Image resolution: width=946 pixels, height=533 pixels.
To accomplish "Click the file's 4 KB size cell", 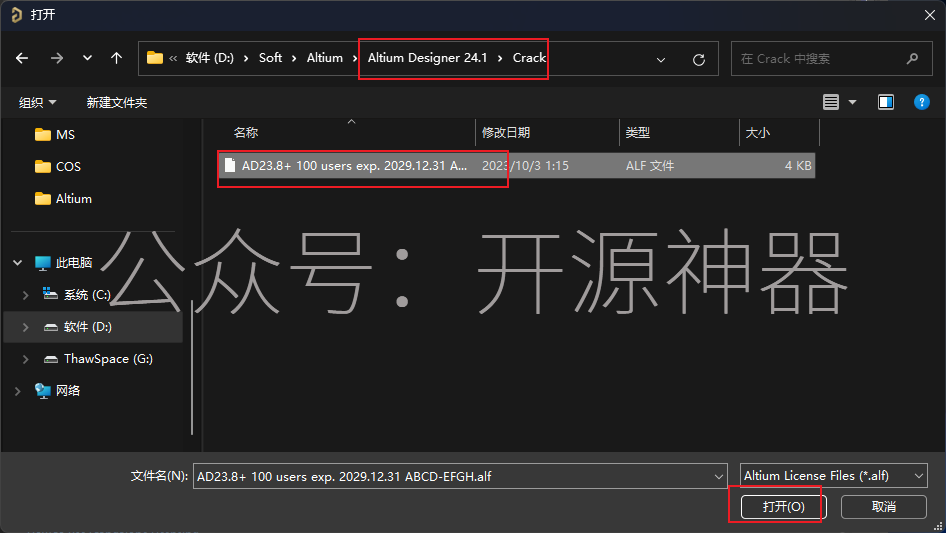I will [x=798, y=165].
